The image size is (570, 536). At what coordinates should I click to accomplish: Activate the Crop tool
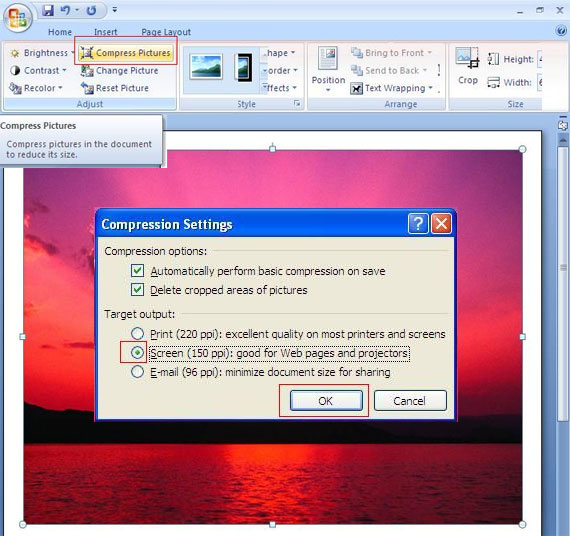pos(467,66)
